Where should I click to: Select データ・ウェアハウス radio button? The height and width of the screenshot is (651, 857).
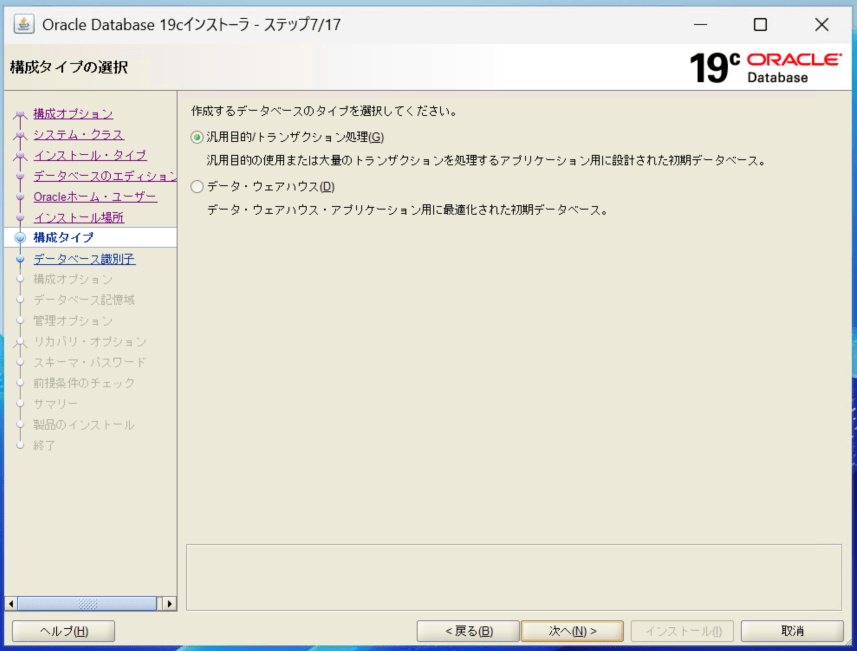(x=197, y=186)
